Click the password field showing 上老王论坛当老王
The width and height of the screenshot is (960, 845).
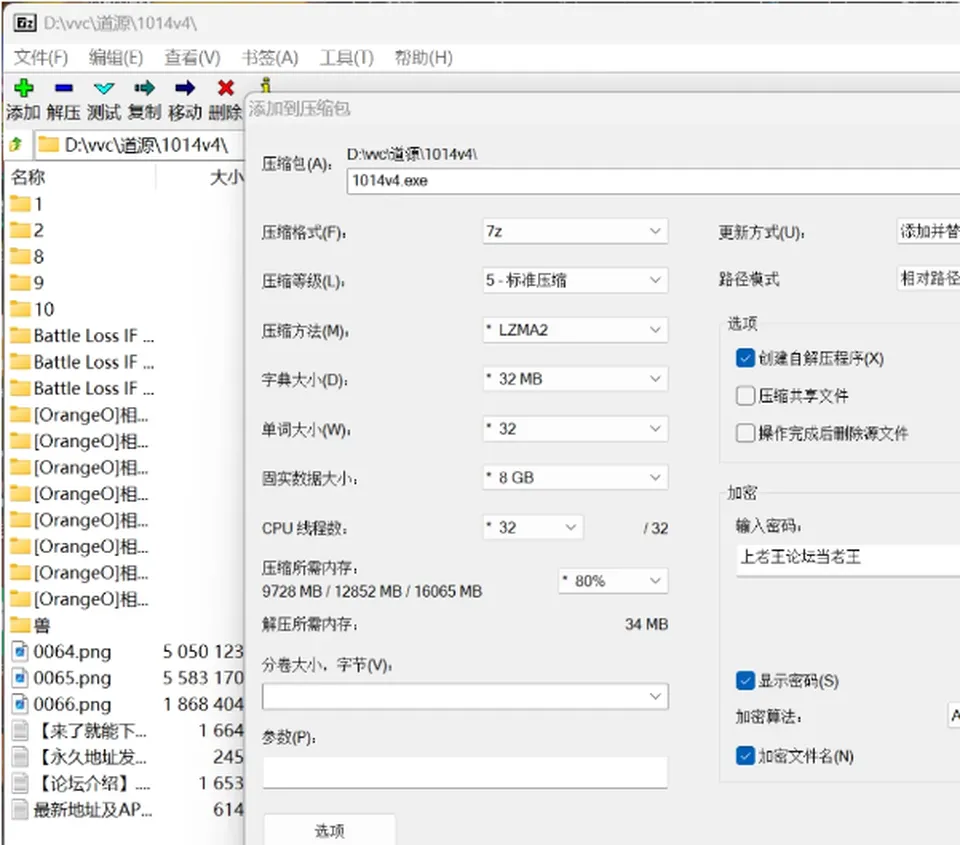pyautogui.click(x=849, y=560)
